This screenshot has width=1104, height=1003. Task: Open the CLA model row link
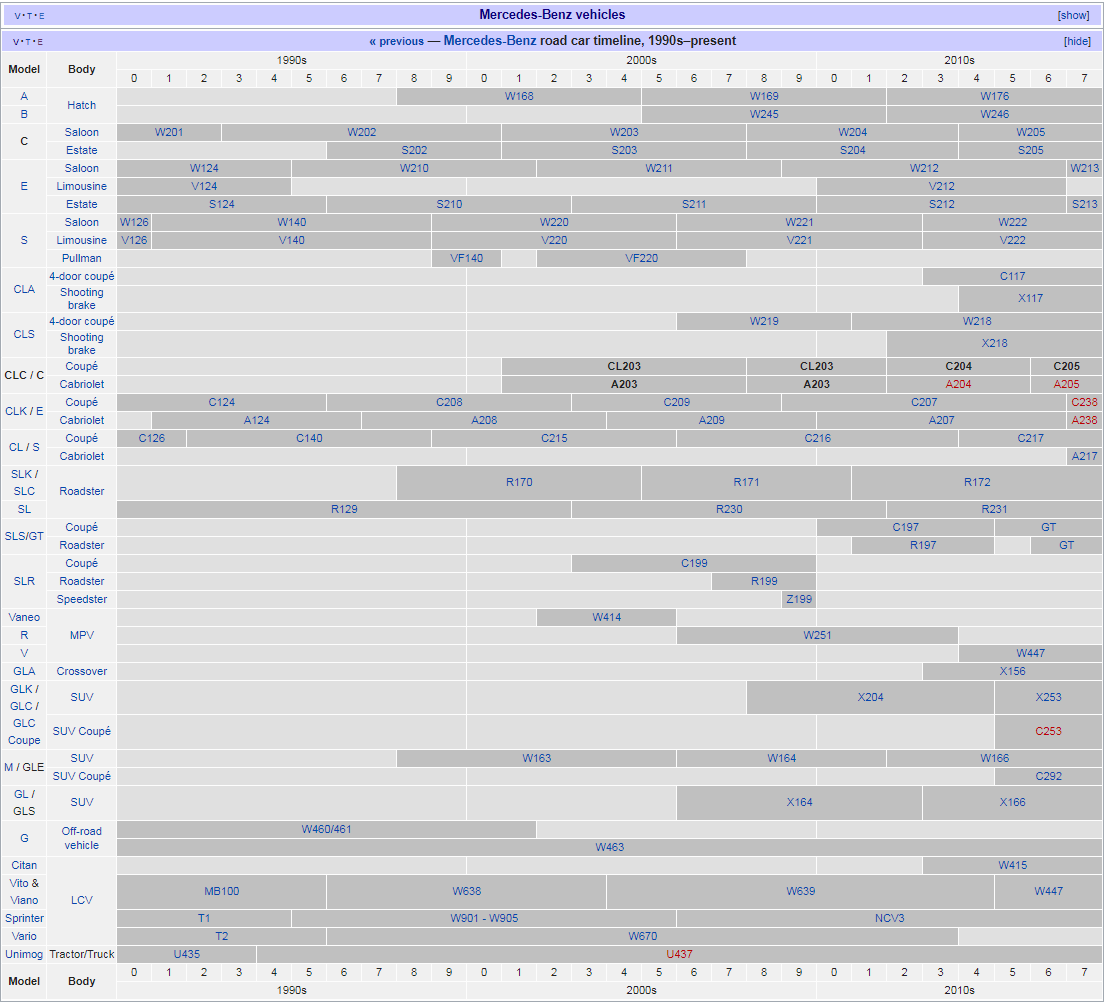point(24,289)
